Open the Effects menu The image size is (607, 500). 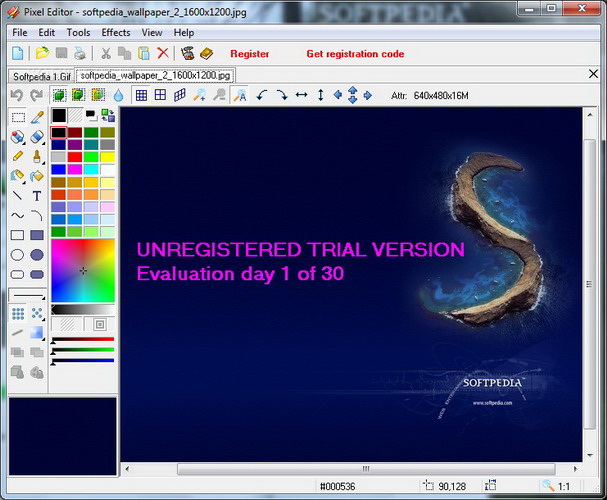[116, 33]
